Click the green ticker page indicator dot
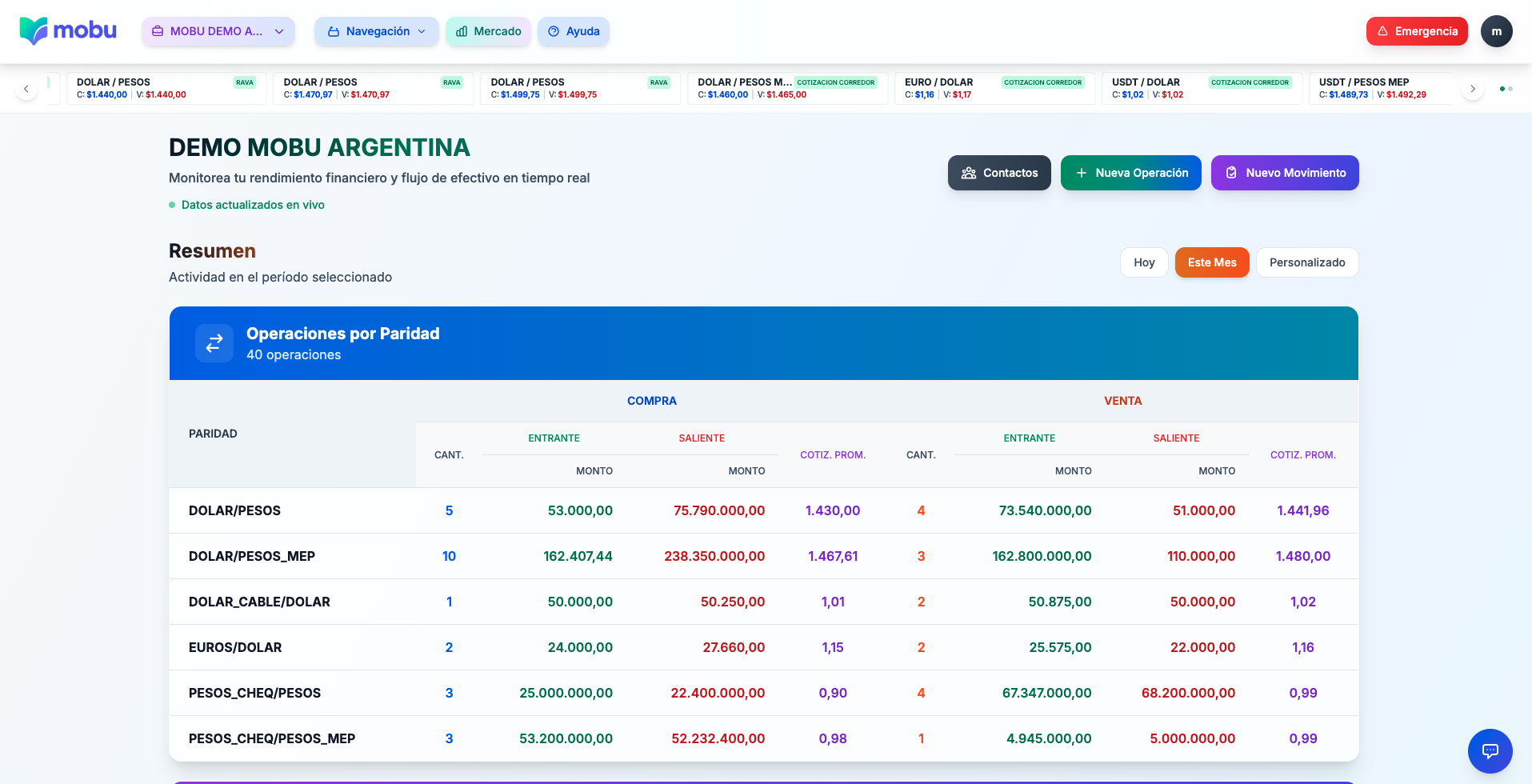Viewport: 1532px width, 784px height. coord(1503,89)
